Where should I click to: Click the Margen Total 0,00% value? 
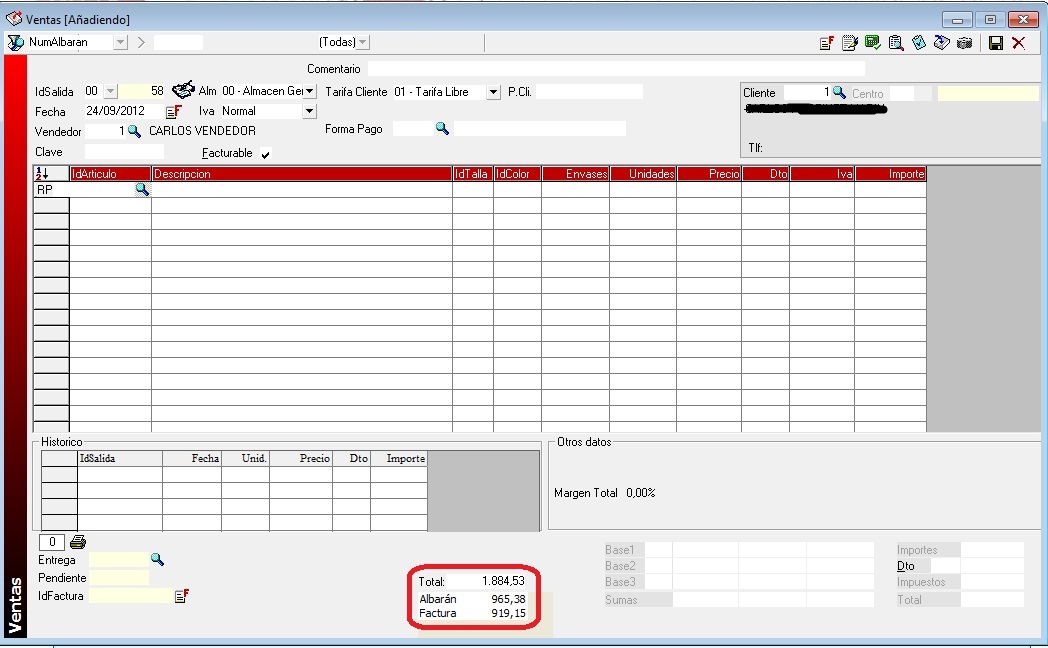[x=641, y=493]
